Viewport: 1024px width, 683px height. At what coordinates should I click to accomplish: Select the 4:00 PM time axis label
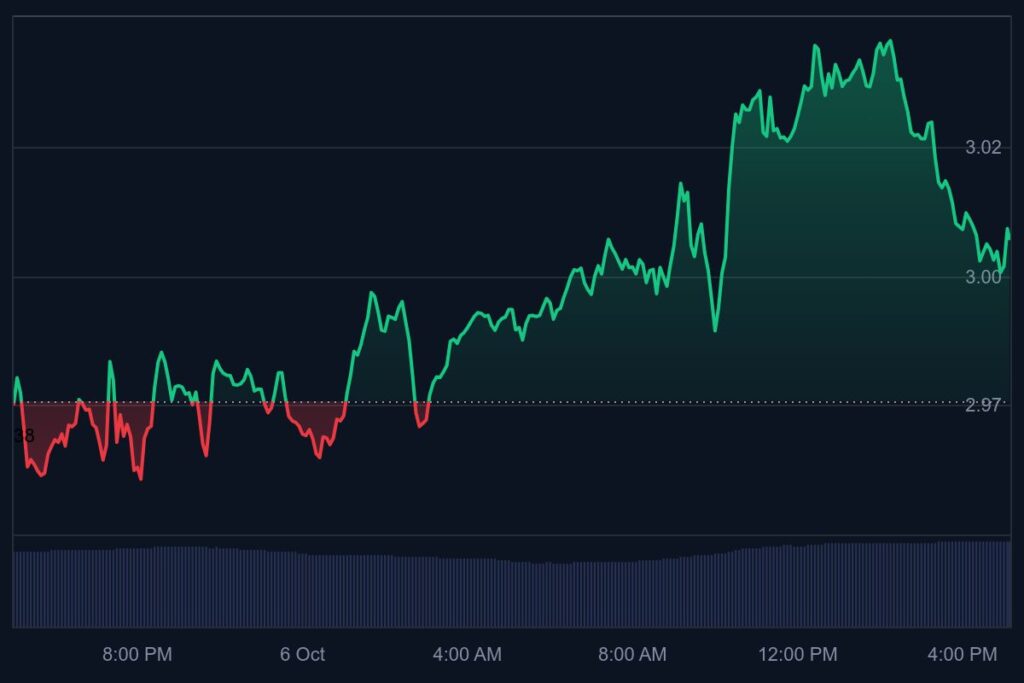(x=962, y=655)
